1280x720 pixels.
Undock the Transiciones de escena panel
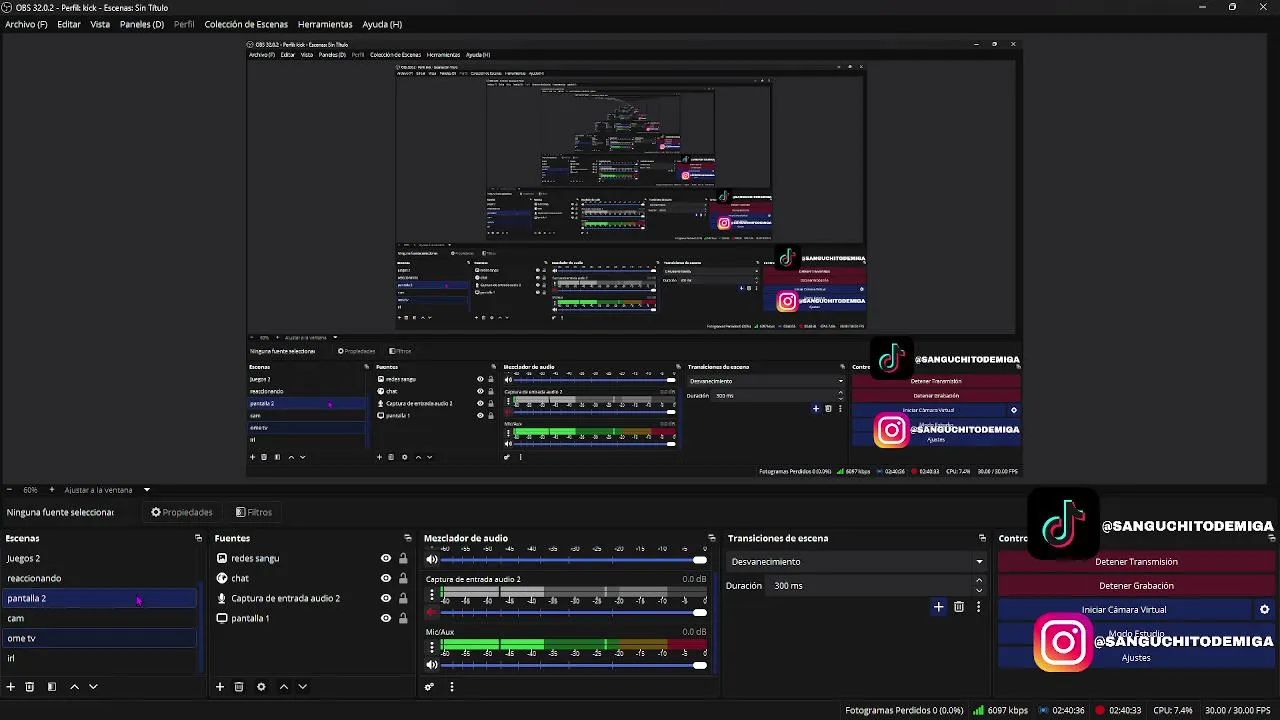pyautogui.click(x=982, y=538)
